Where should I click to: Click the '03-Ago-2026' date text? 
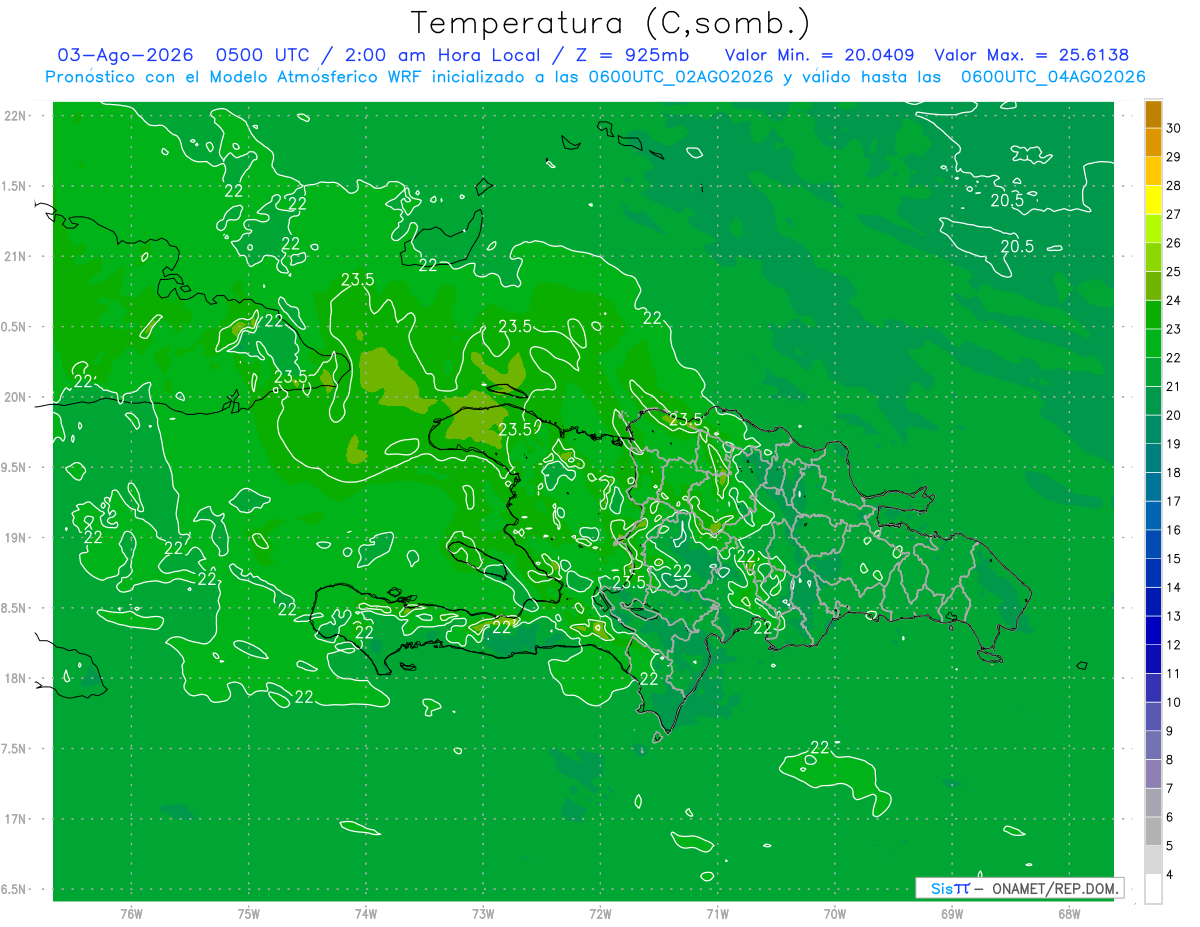pos(125,56)
